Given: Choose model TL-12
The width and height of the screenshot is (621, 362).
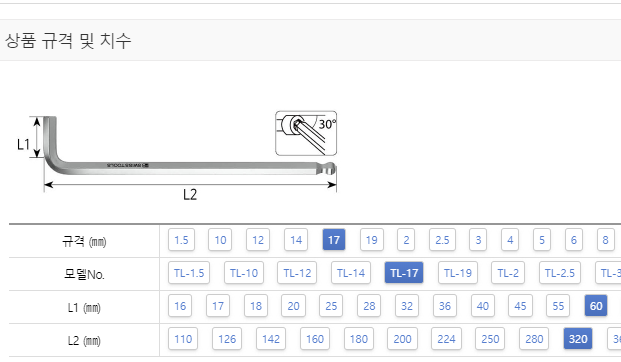Looking at the screenshot, I should [297, 272].
